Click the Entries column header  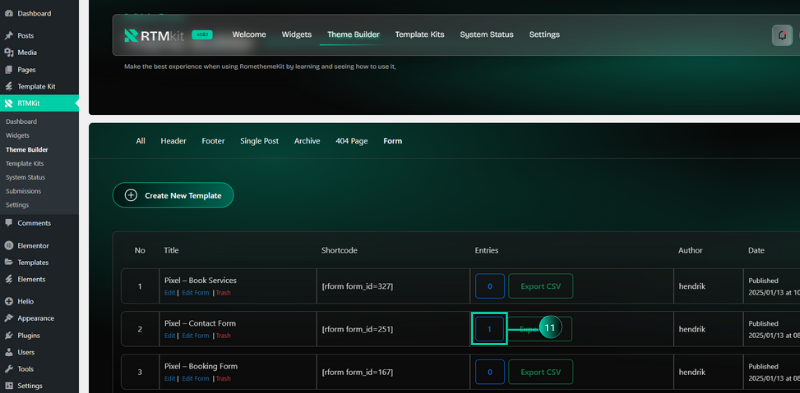487,251
